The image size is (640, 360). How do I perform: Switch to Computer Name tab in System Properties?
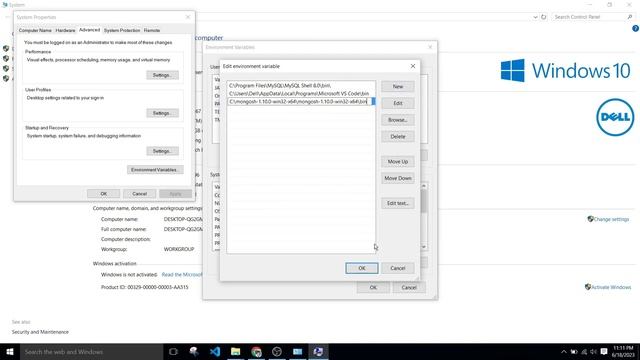click(x=35, y=30)
